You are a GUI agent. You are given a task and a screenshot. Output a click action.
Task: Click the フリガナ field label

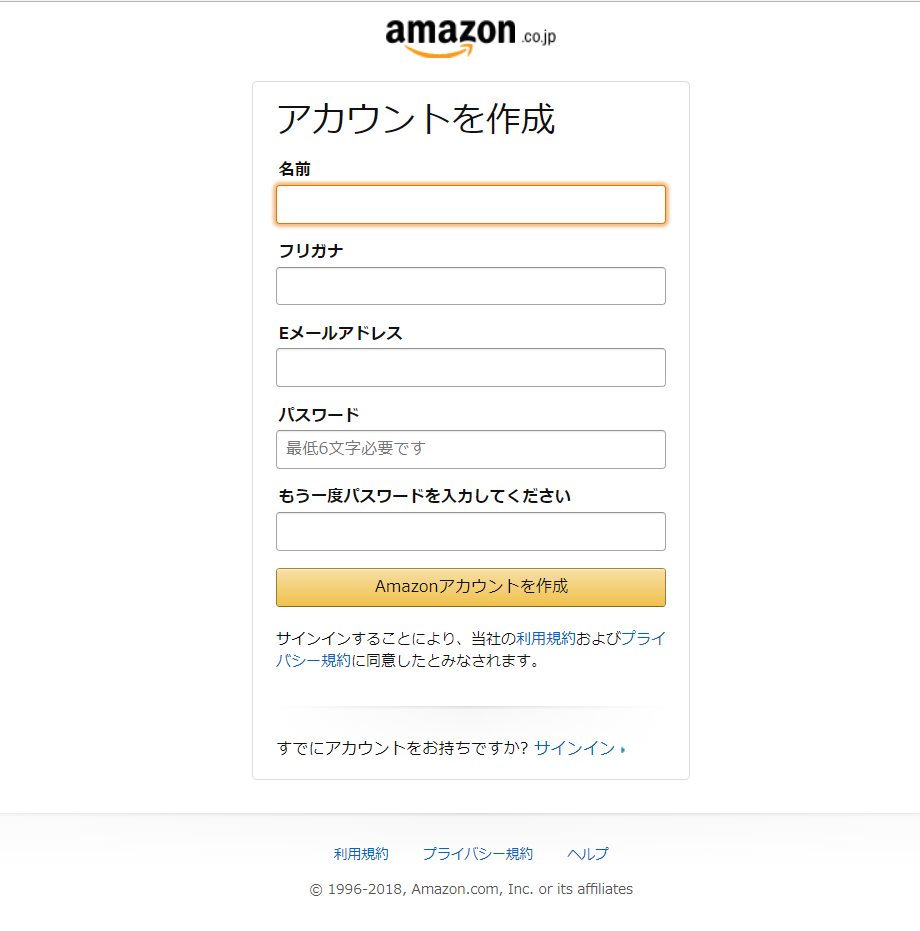pyautogui.click(x=310, y=251)
